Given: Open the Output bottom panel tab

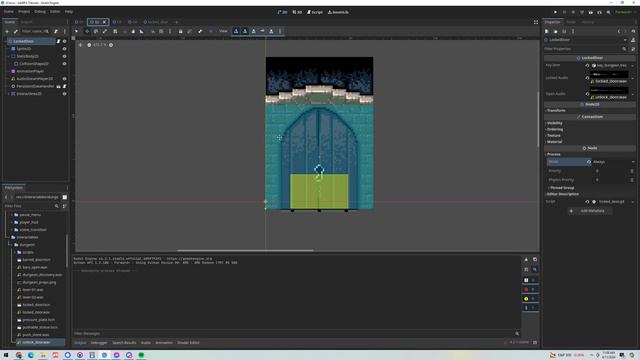Looking at the screenshot, I should point(80,343).
